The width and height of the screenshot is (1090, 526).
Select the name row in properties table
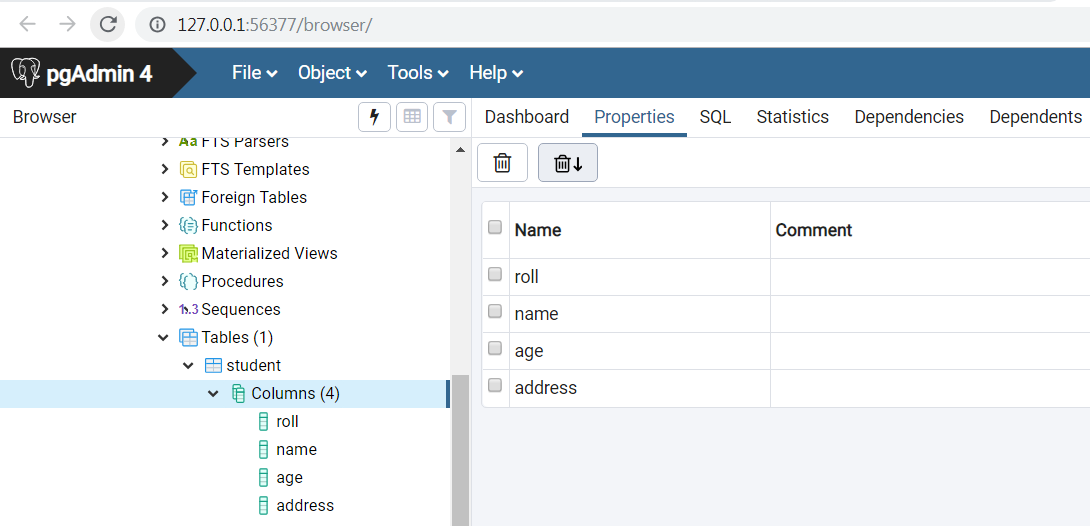[786, 314]
